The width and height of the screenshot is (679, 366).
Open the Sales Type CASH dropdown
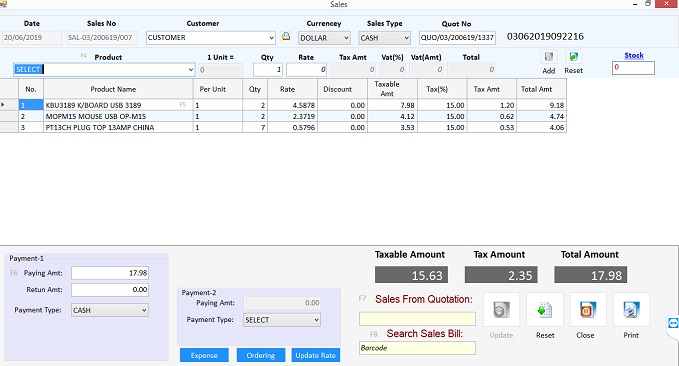pos(406,38)
